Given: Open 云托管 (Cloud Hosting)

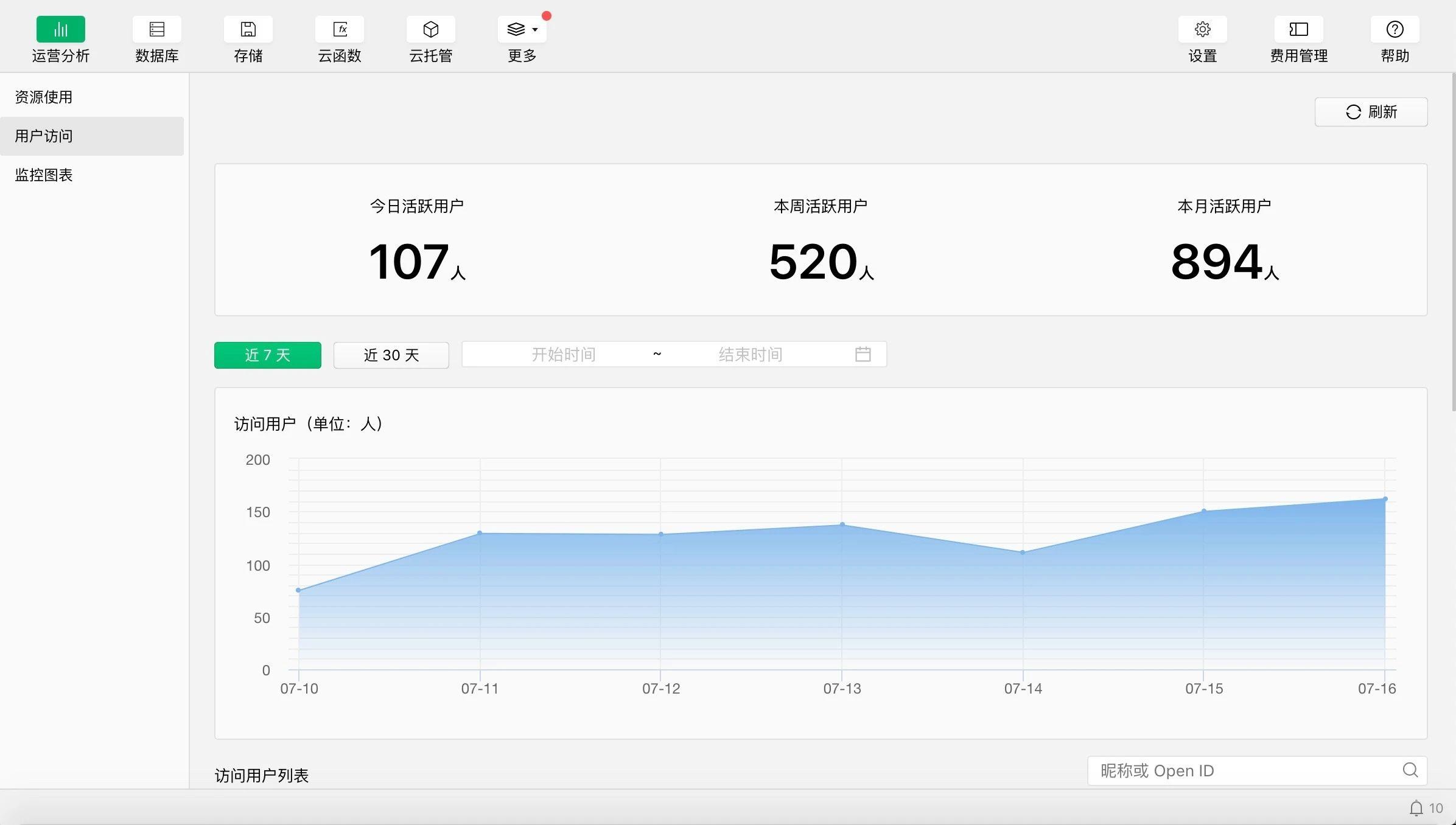Looking at the screenshot, I should [430, 38].
